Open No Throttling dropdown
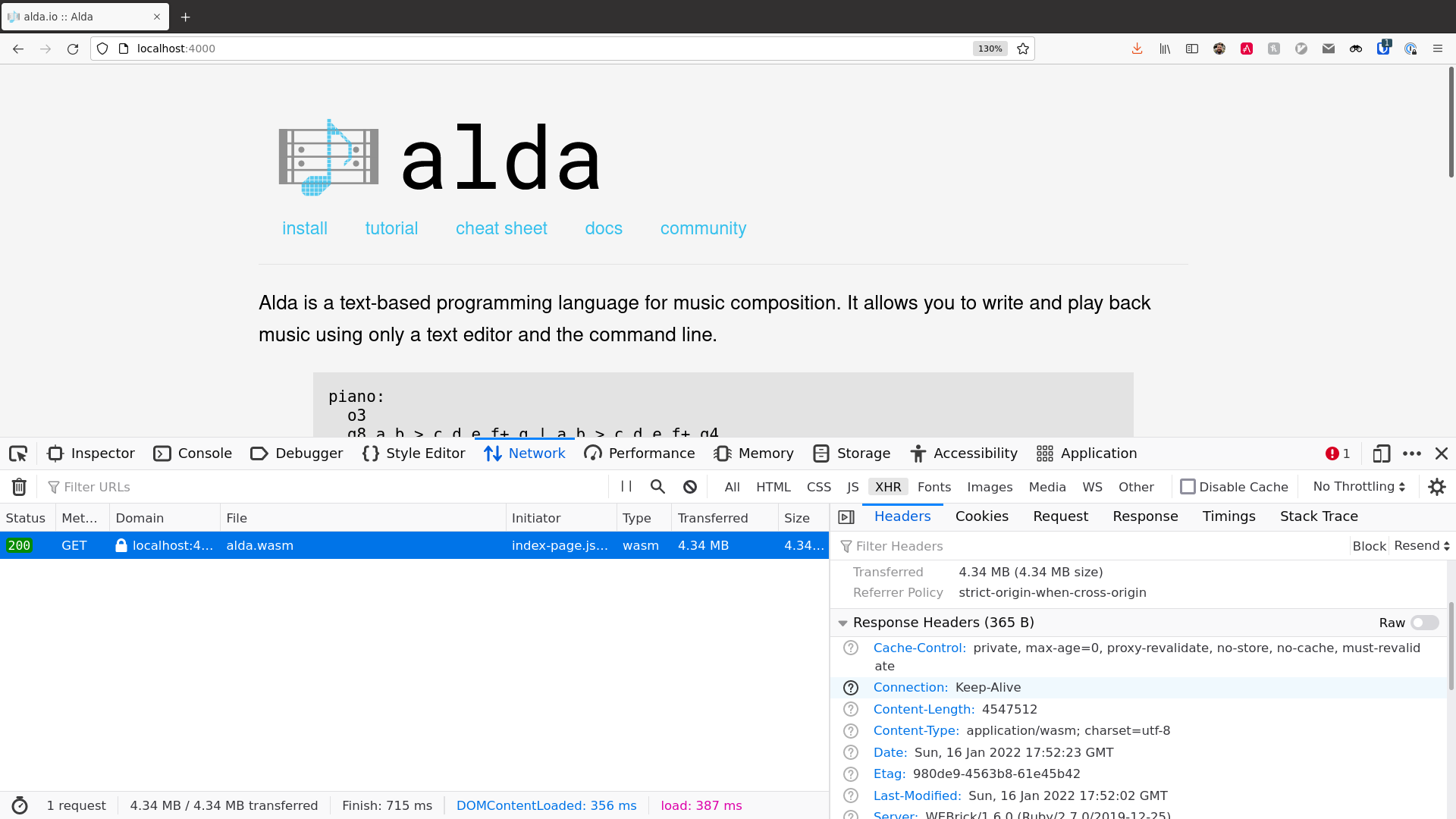Screen dimensions: 1456x819 pyautogui.click(x=1359, y=487)
